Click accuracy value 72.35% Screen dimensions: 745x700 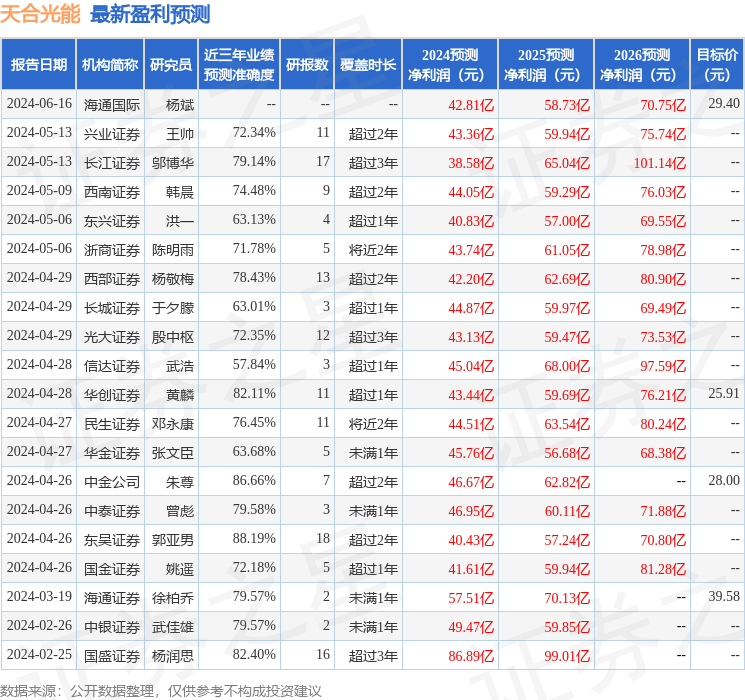coord(254,335)
